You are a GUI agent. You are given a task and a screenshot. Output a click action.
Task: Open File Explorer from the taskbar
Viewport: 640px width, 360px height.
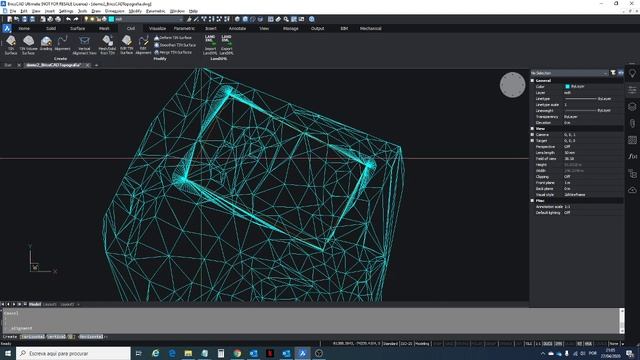click(188, 353)
